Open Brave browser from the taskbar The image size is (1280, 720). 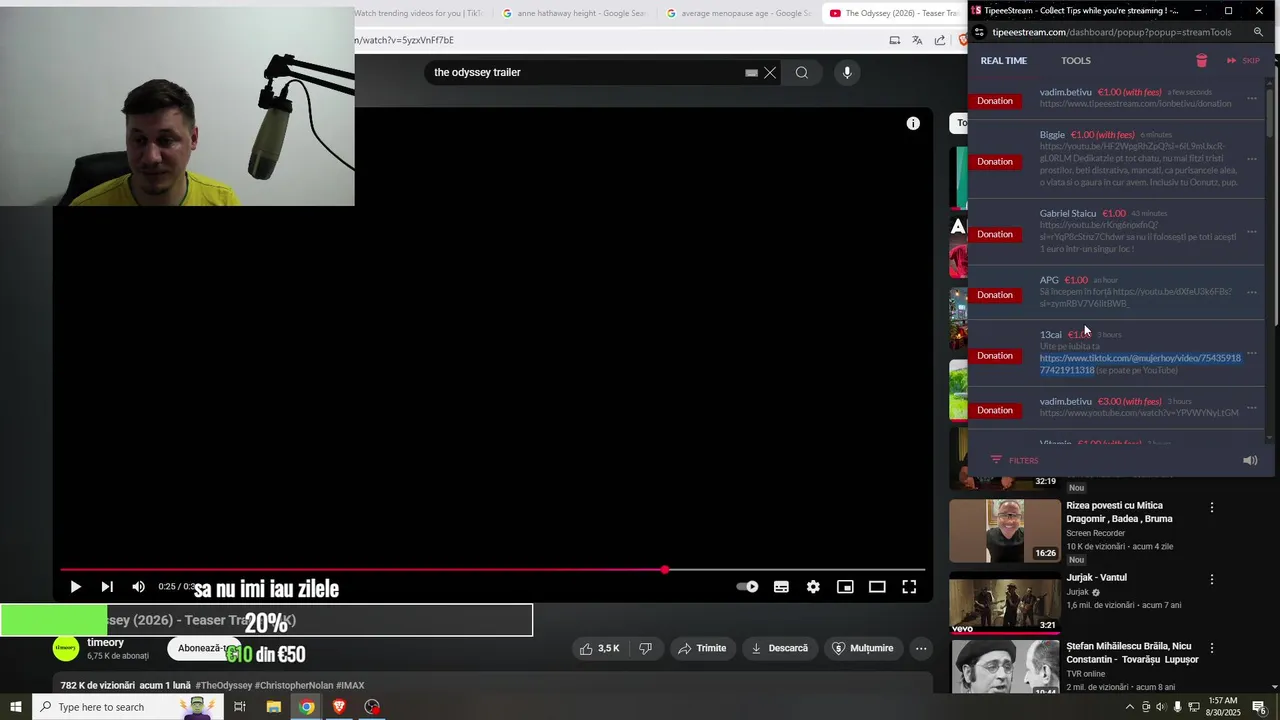click(339, 707)
